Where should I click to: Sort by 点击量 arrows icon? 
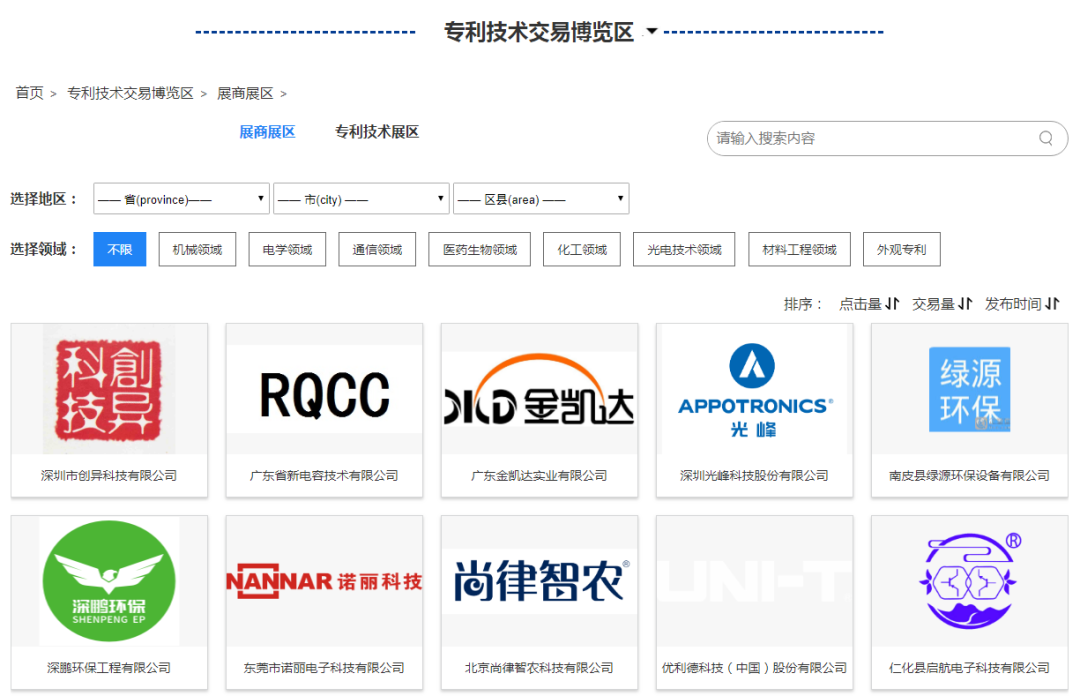click(x=892, y=303)
